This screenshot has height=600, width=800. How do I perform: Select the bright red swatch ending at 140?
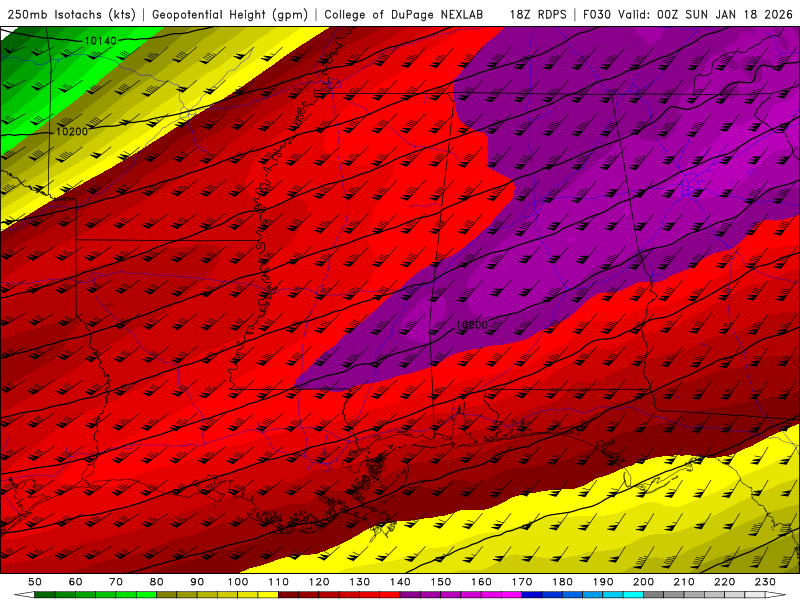tap(390, 595)
